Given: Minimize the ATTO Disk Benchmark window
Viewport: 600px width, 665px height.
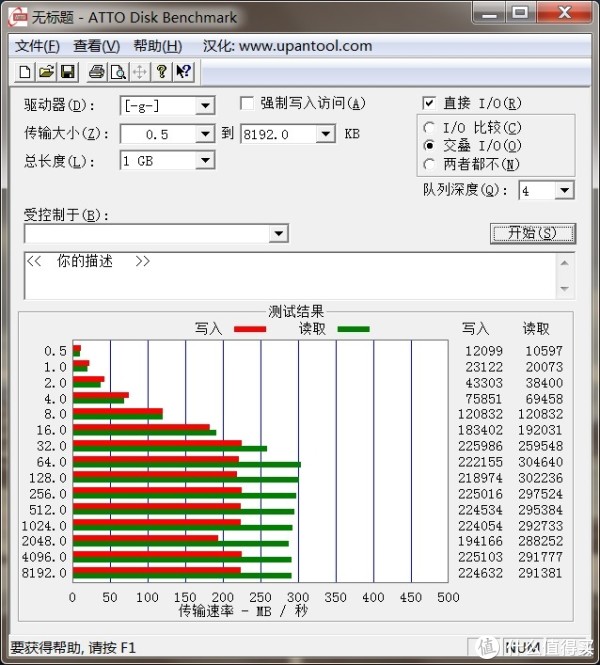Looking at the screenshot, I should click(489, 14).
